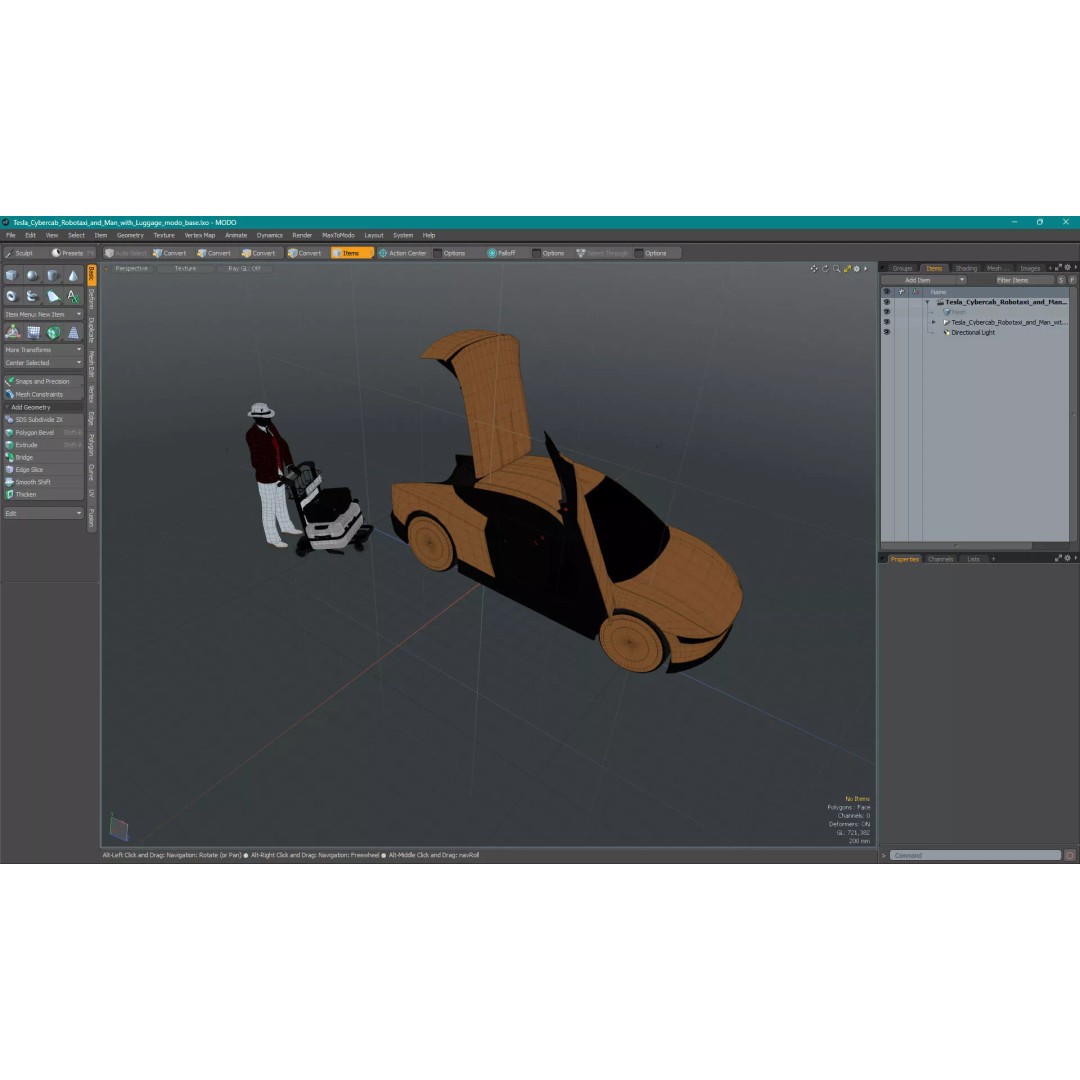Open Properties panel settings gear
Viewport: 1080px width, 1080px height.
1068,558
